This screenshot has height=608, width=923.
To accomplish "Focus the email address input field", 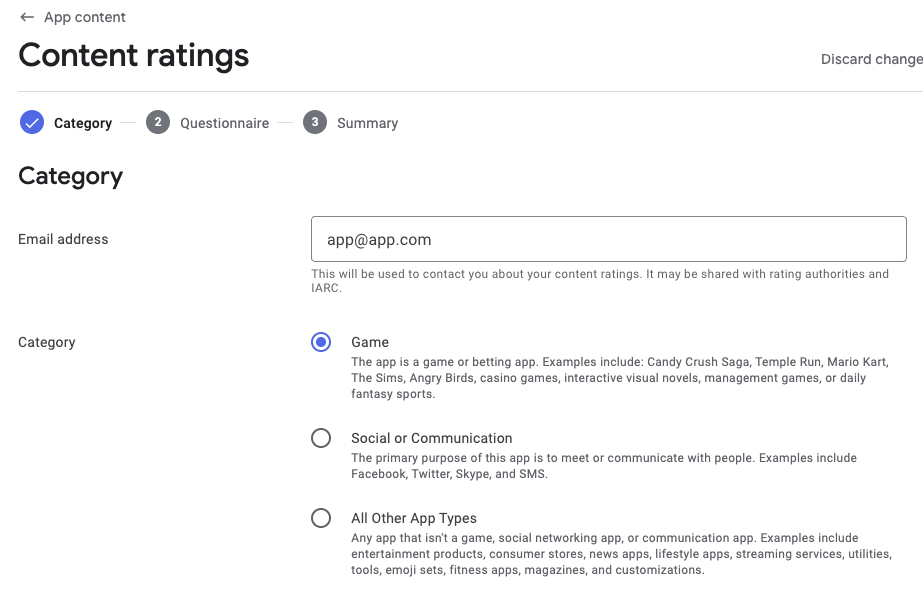I will click(608, 240).
